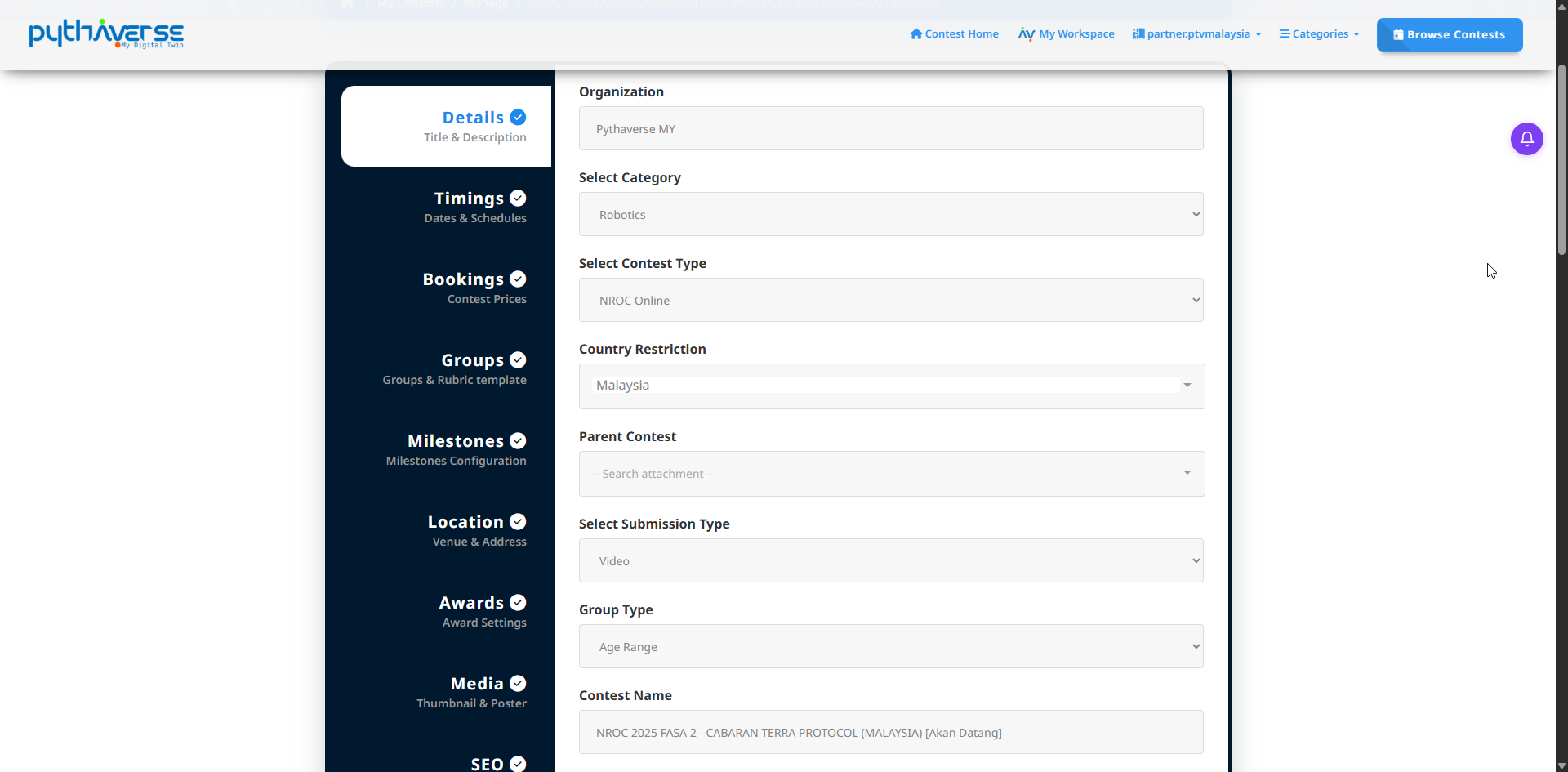This screenshot has height=772, width=1568.
Task: Open the notifications bell icon
Action: (x=1526, y=139)
